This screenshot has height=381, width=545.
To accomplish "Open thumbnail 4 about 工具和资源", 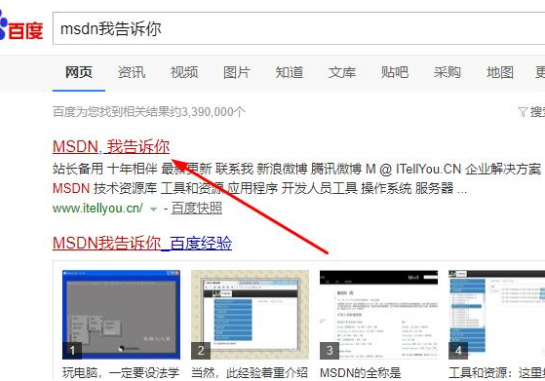I will click(497, 315).
